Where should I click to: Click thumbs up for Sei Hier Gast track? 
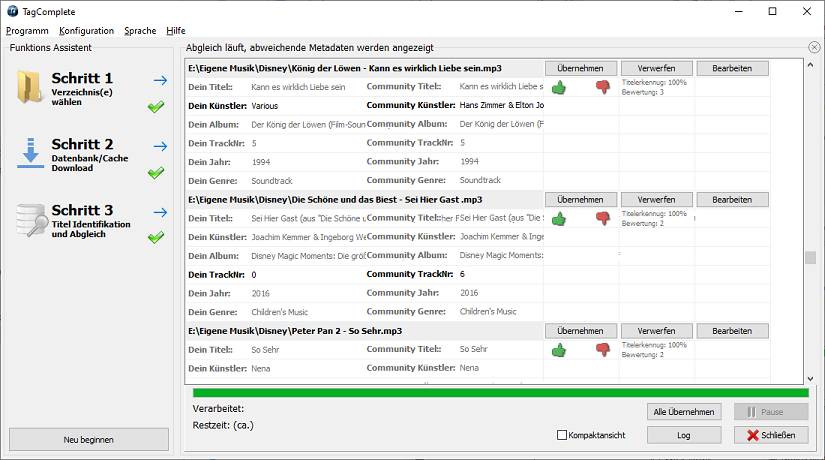click(x=559, y=218)
